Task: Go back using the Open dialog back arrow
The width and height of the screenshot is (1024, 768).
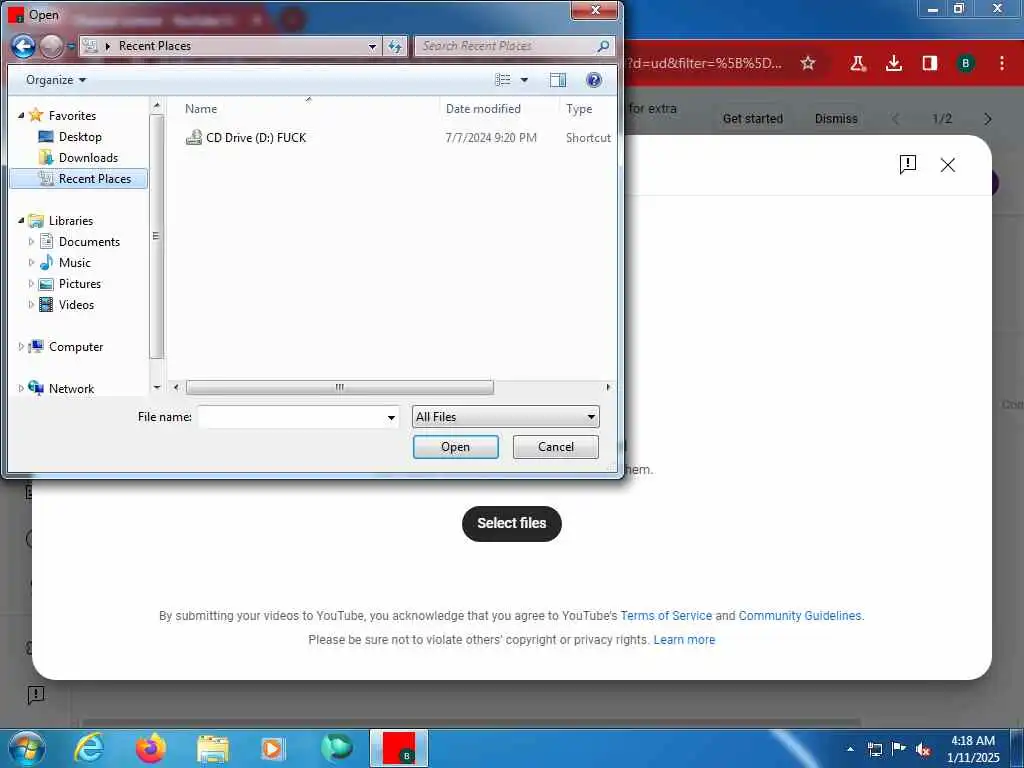Action: coord(24,46)
